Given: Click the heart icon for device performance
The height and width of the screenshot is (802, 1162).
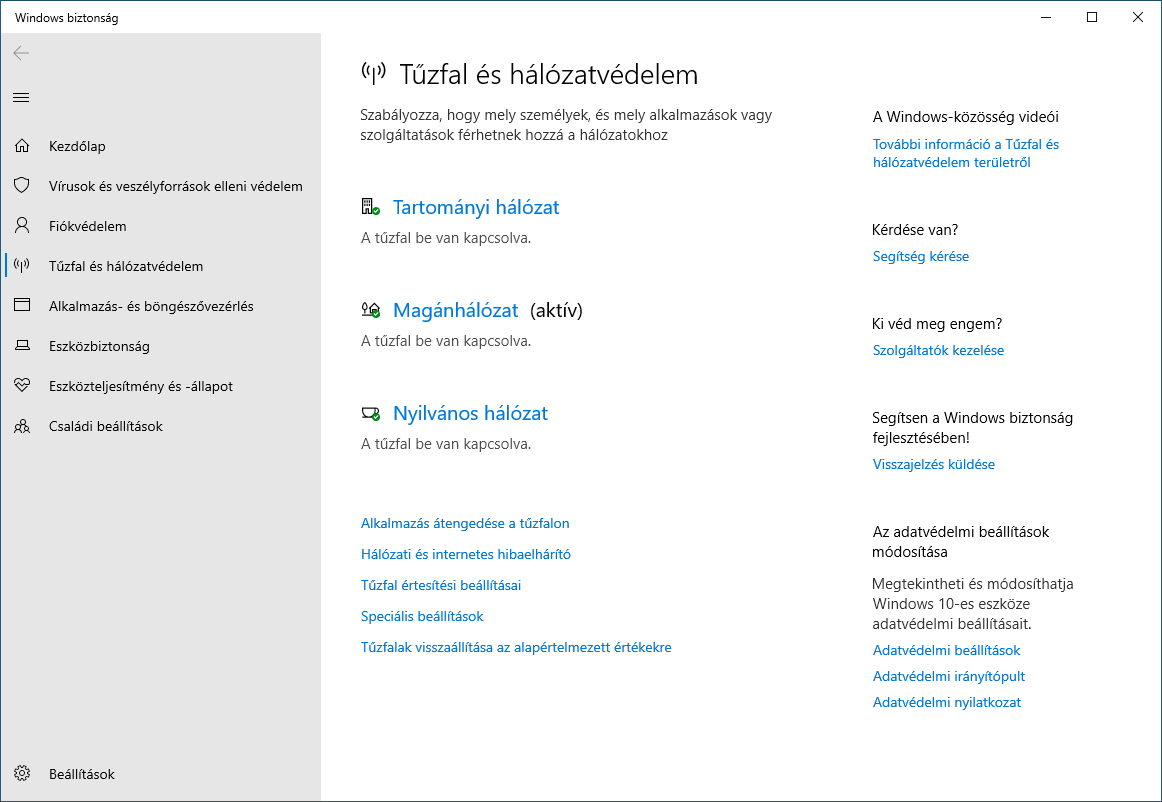Looking at the screenshot, I should pos(22,385).
